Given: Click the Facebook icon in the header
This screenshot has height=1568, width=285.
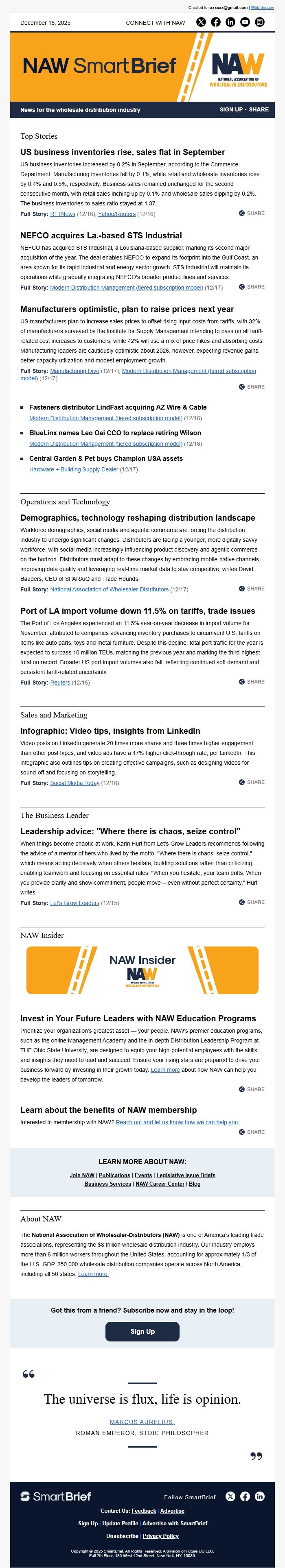Looking at the screenshot, I should (x=215, y=22).
